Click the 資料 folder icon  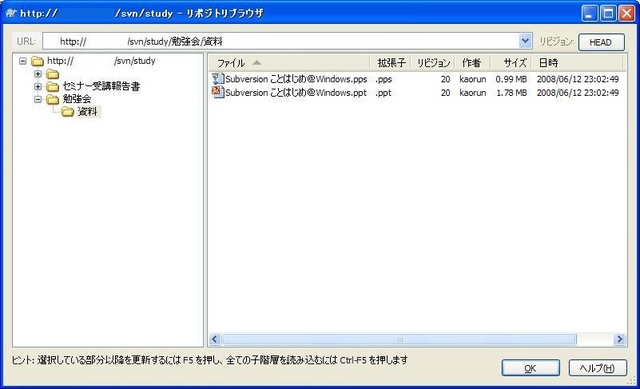pyautogui.click(x=68, y=112)
